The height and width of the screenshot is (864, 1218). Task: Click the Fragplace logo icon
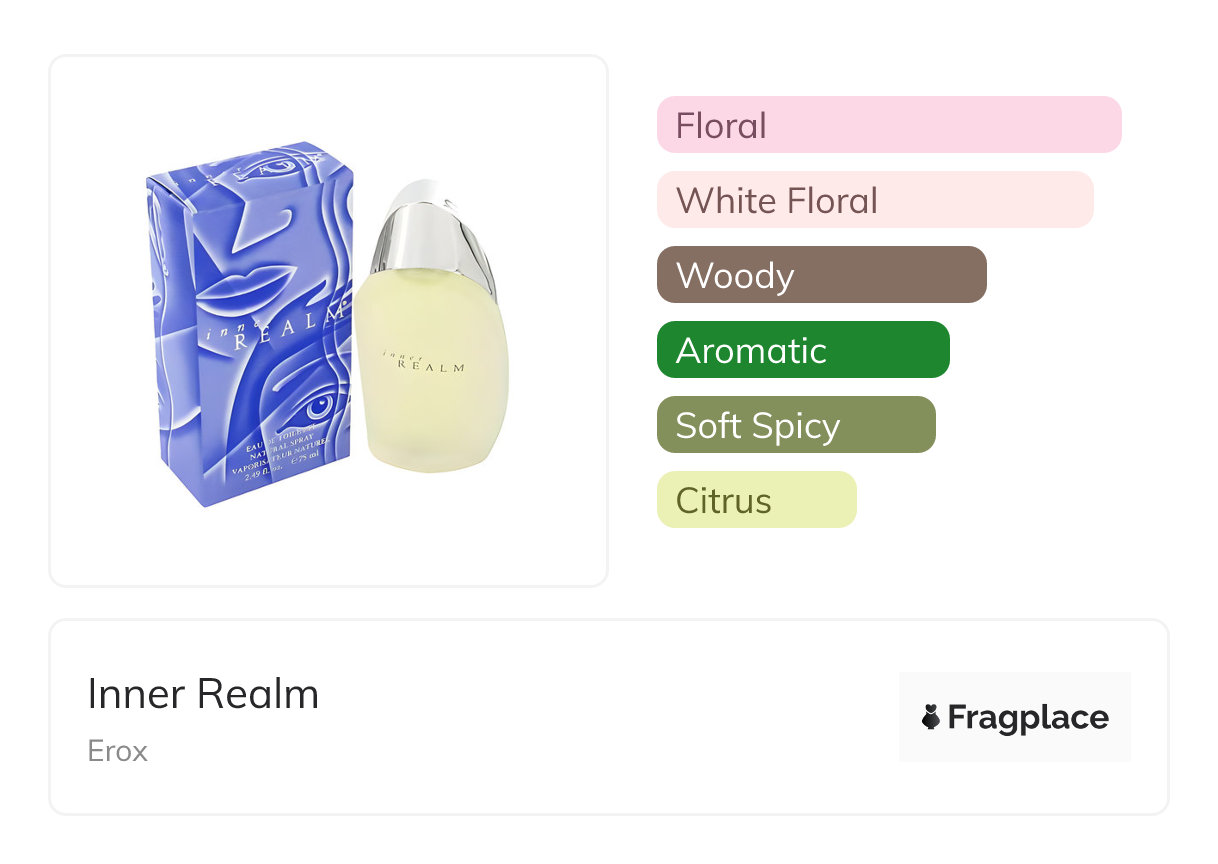click(x=931, y=717)
